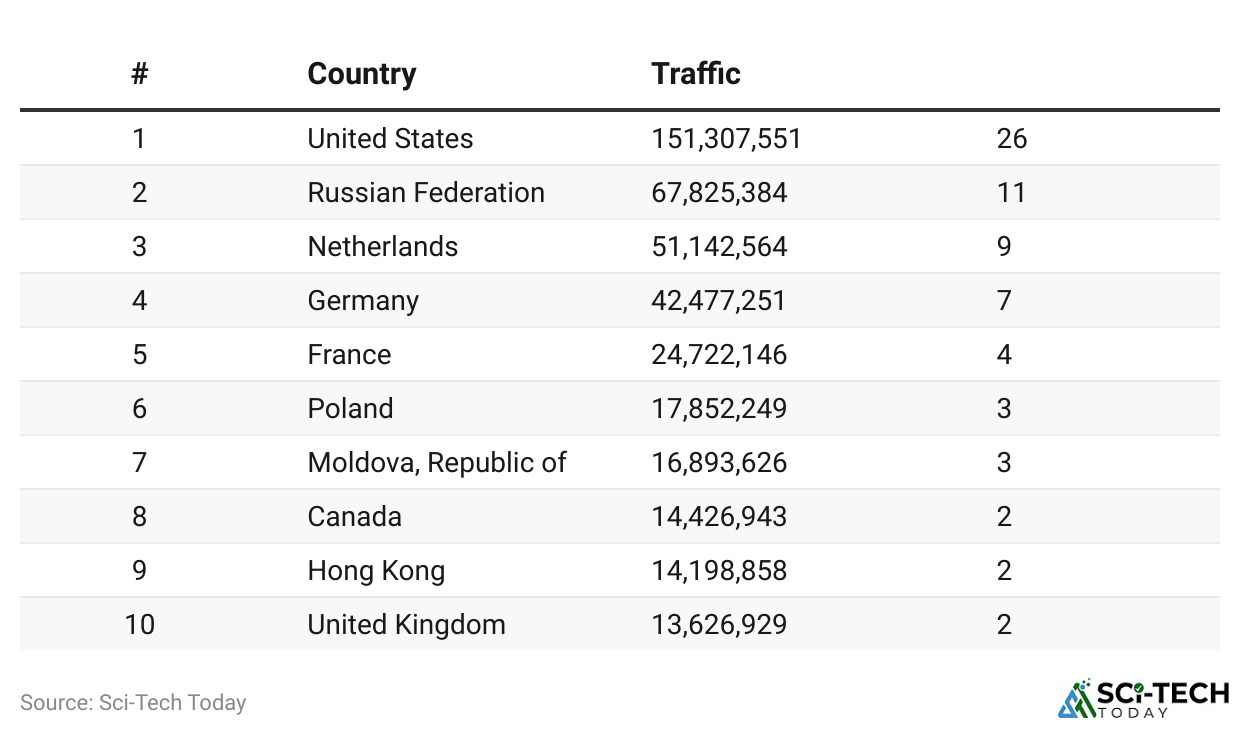Click the Hong Kong cell
This screenshot has width=1240, height=736.
pos(376,571)
